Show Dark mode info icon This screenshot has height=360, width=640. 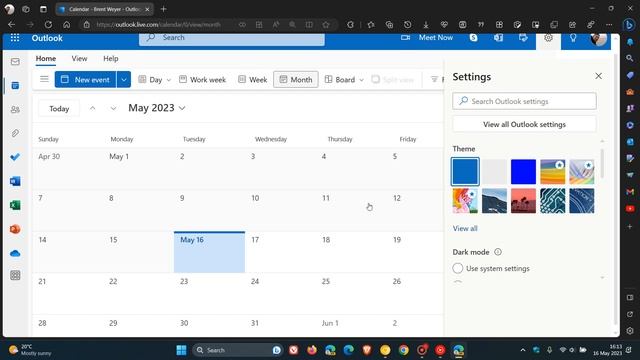[498, 252]
